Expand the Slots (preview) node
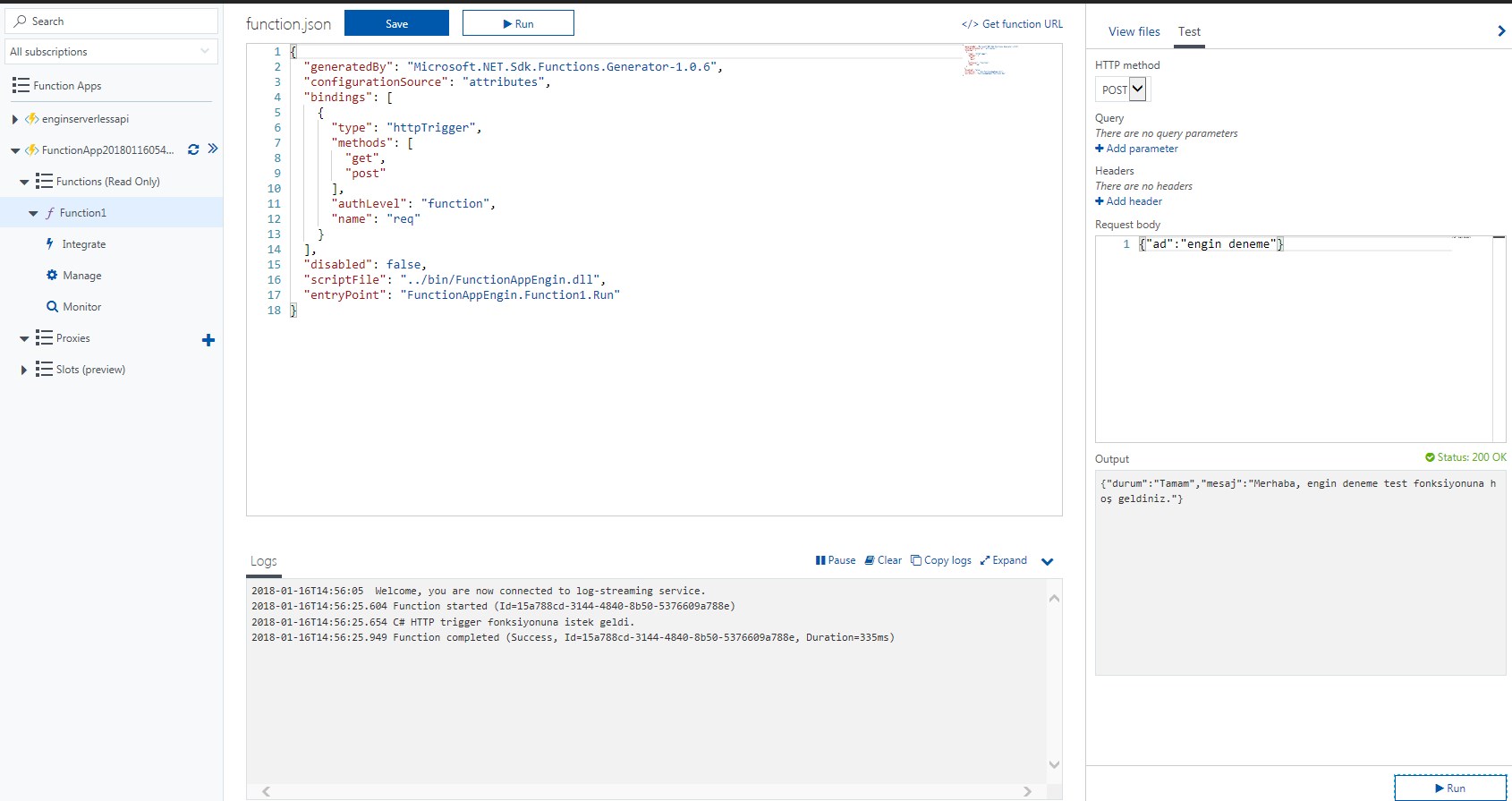1512x801 pixels. [24, 370]
